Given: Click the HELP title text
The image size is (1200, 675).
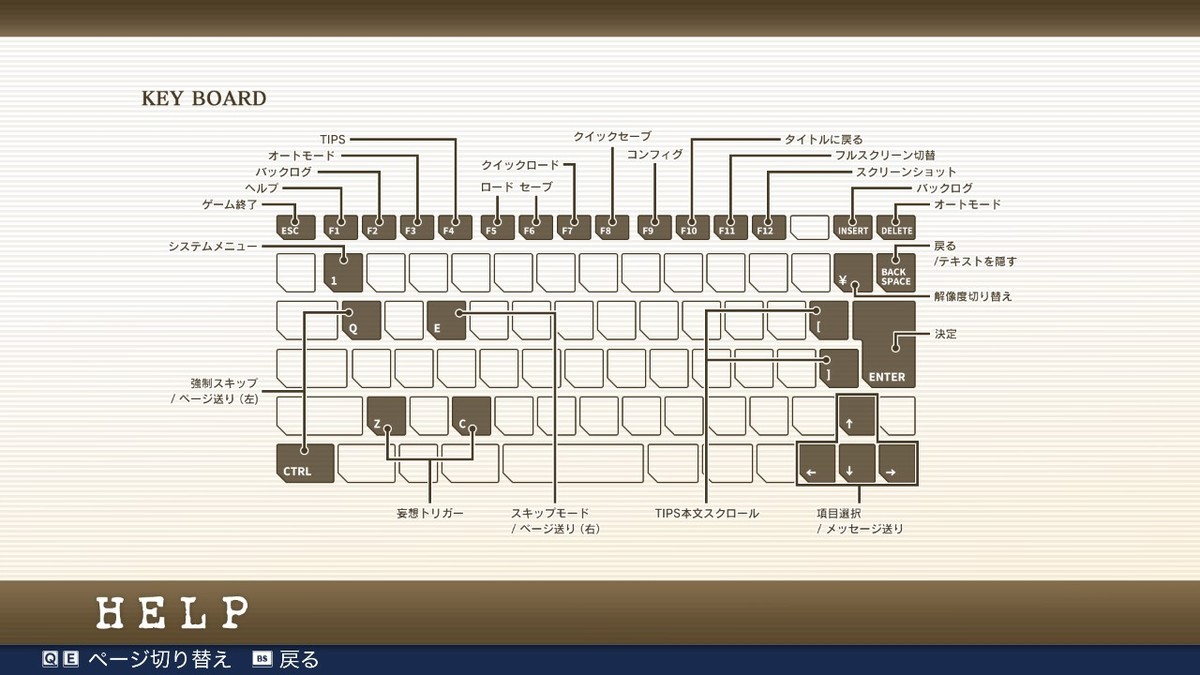Looking at the screenshot, I should click(172, 612).
